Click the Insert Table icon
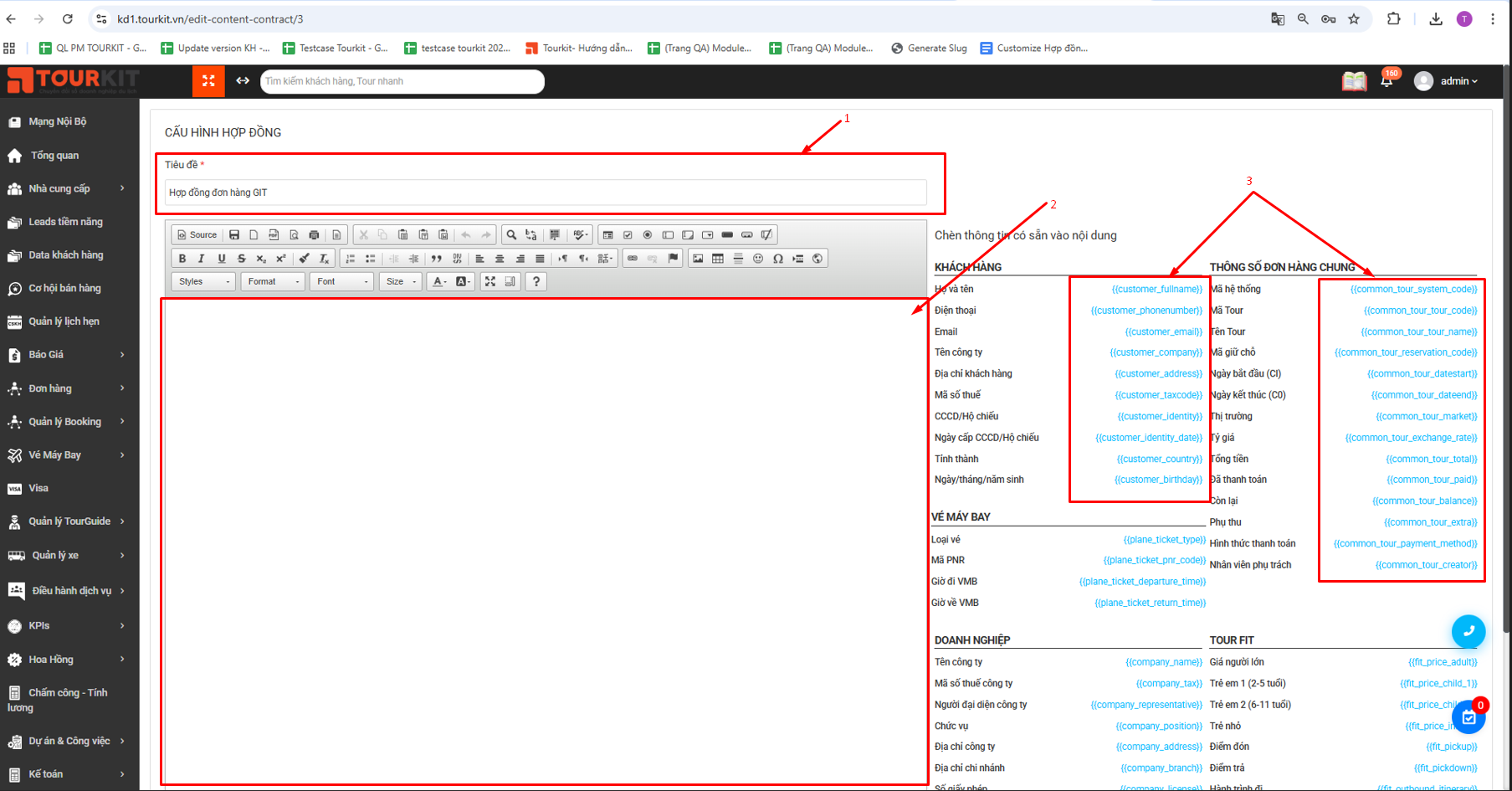 (718, 259)
